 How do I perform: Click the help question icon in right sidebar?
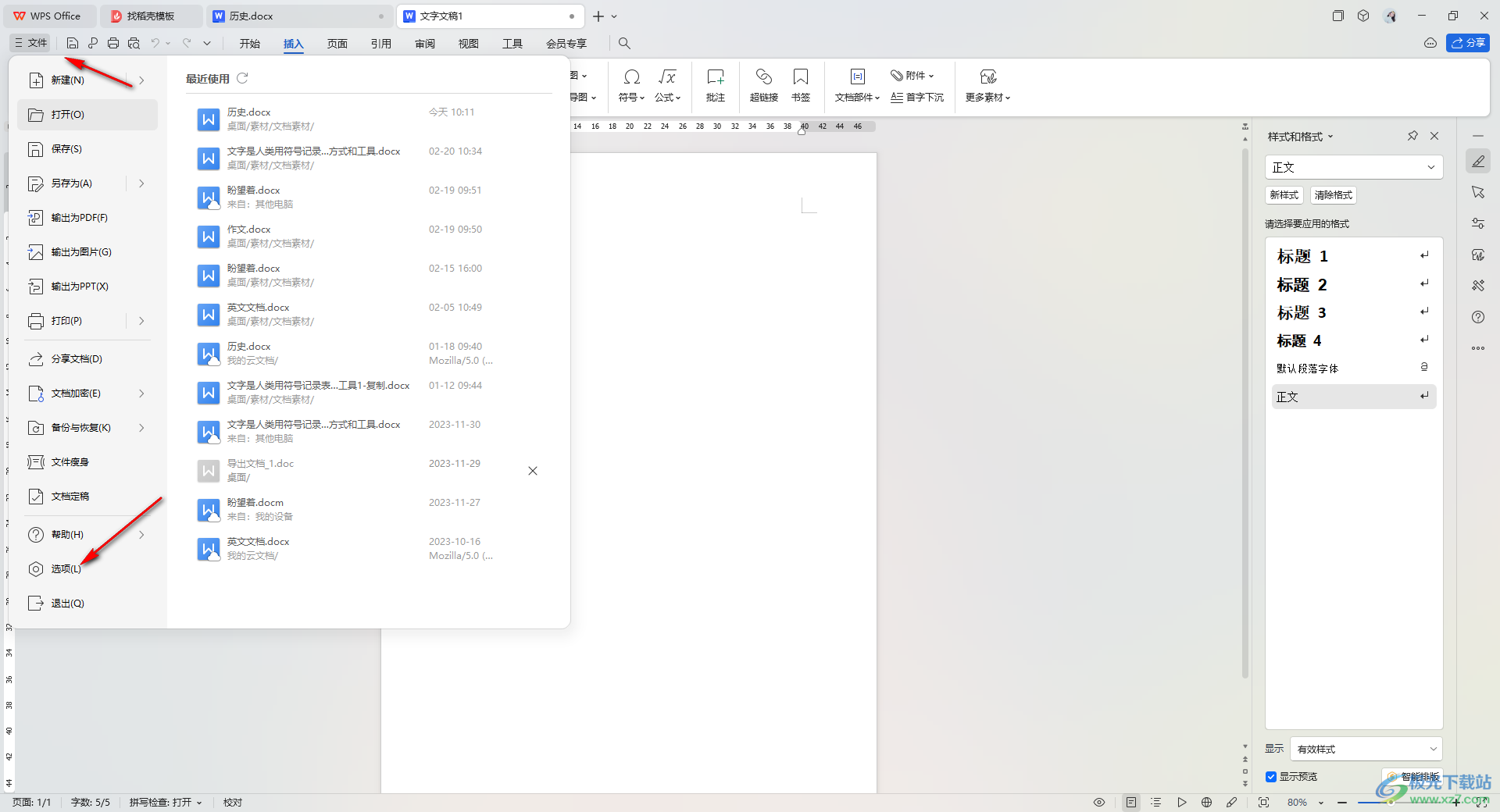[1478, 317]
